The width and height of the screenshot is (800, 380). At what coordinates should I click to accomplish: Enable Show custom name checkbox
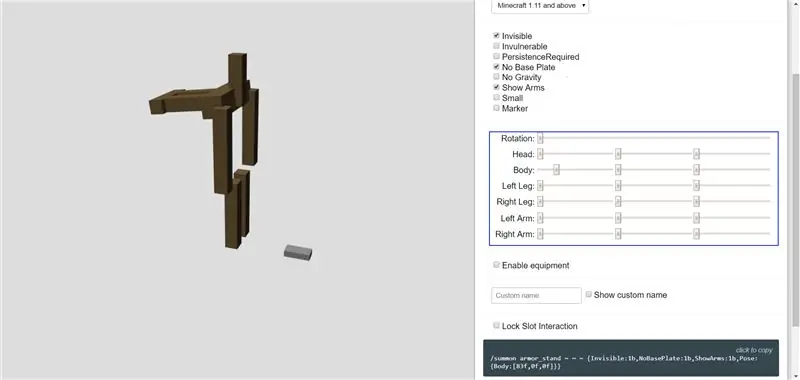click(589, 294)
